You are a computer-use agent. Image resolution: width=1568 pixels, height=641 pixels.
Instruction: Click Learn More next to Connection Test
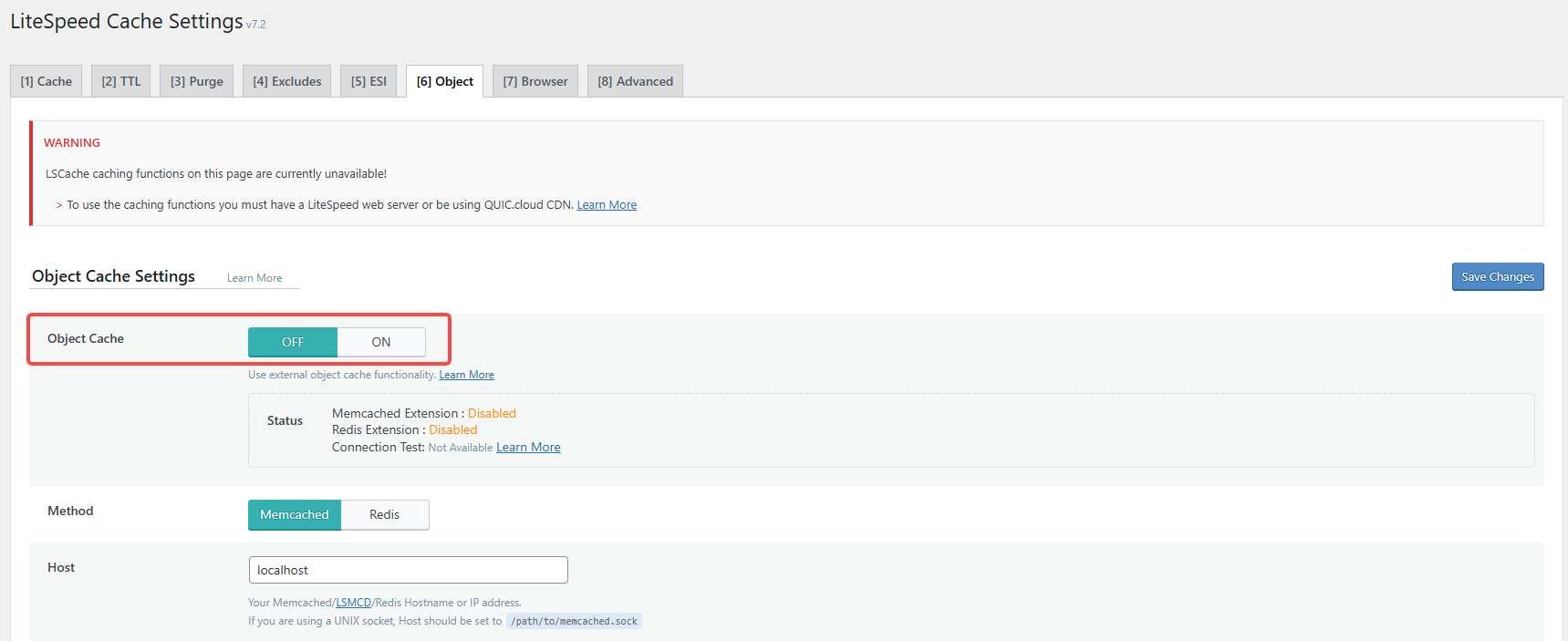[x=528, y=448]
